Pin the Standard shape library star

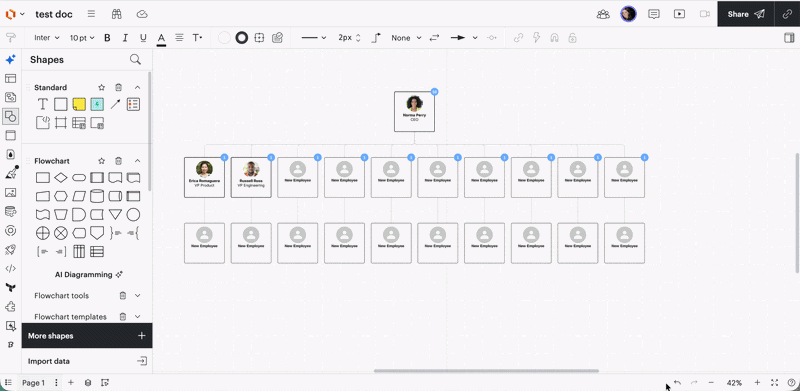tap(102, 87)
